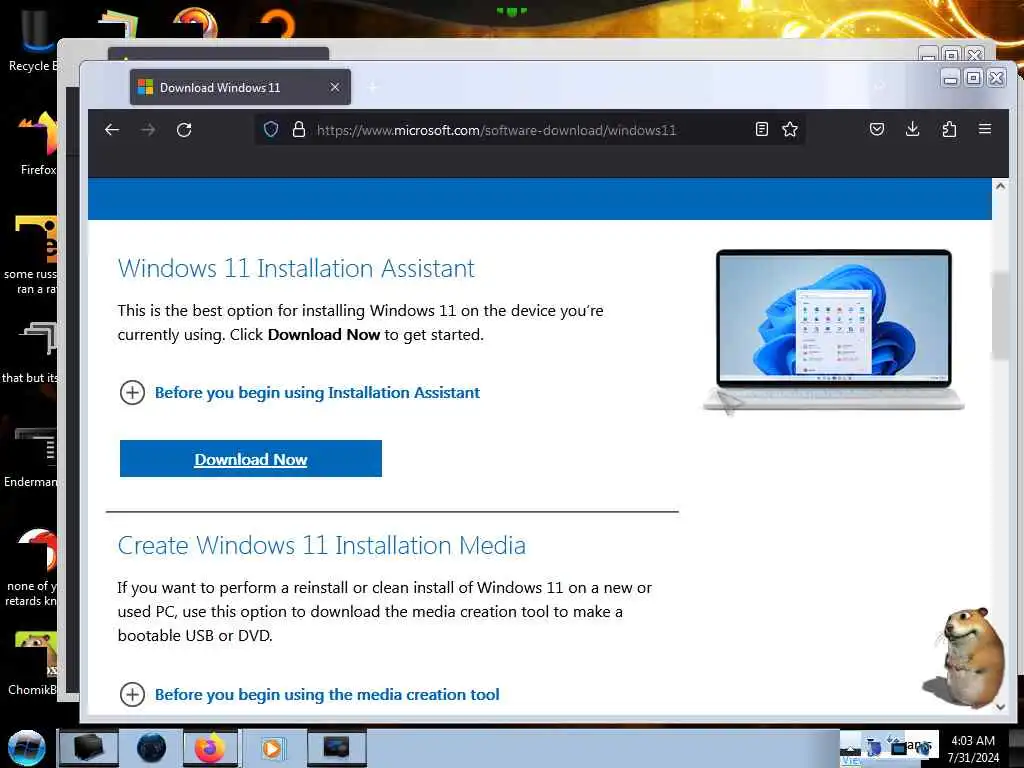Screen dimensions: 1024x768
Task: Go back to the previous page
Action: tap(112, 129)
